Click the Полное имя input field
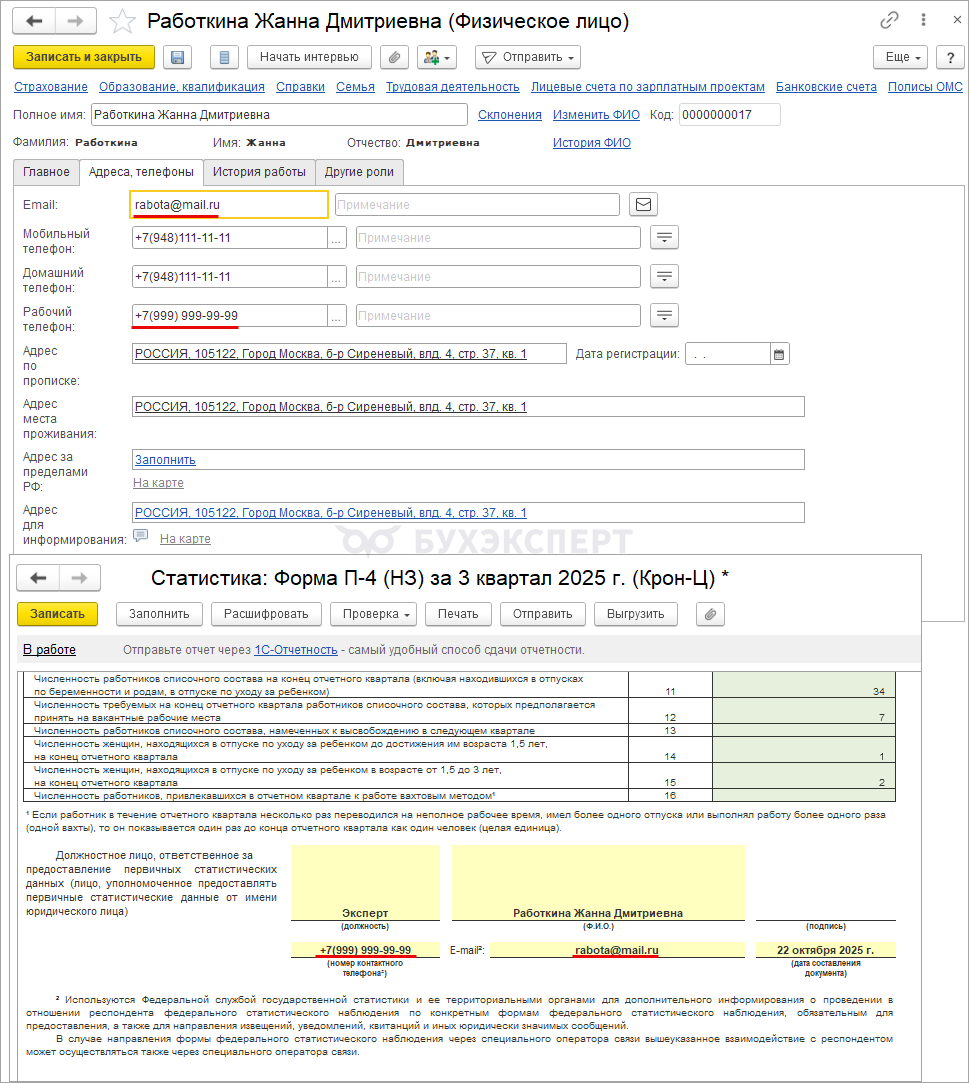 pos(279,115)
